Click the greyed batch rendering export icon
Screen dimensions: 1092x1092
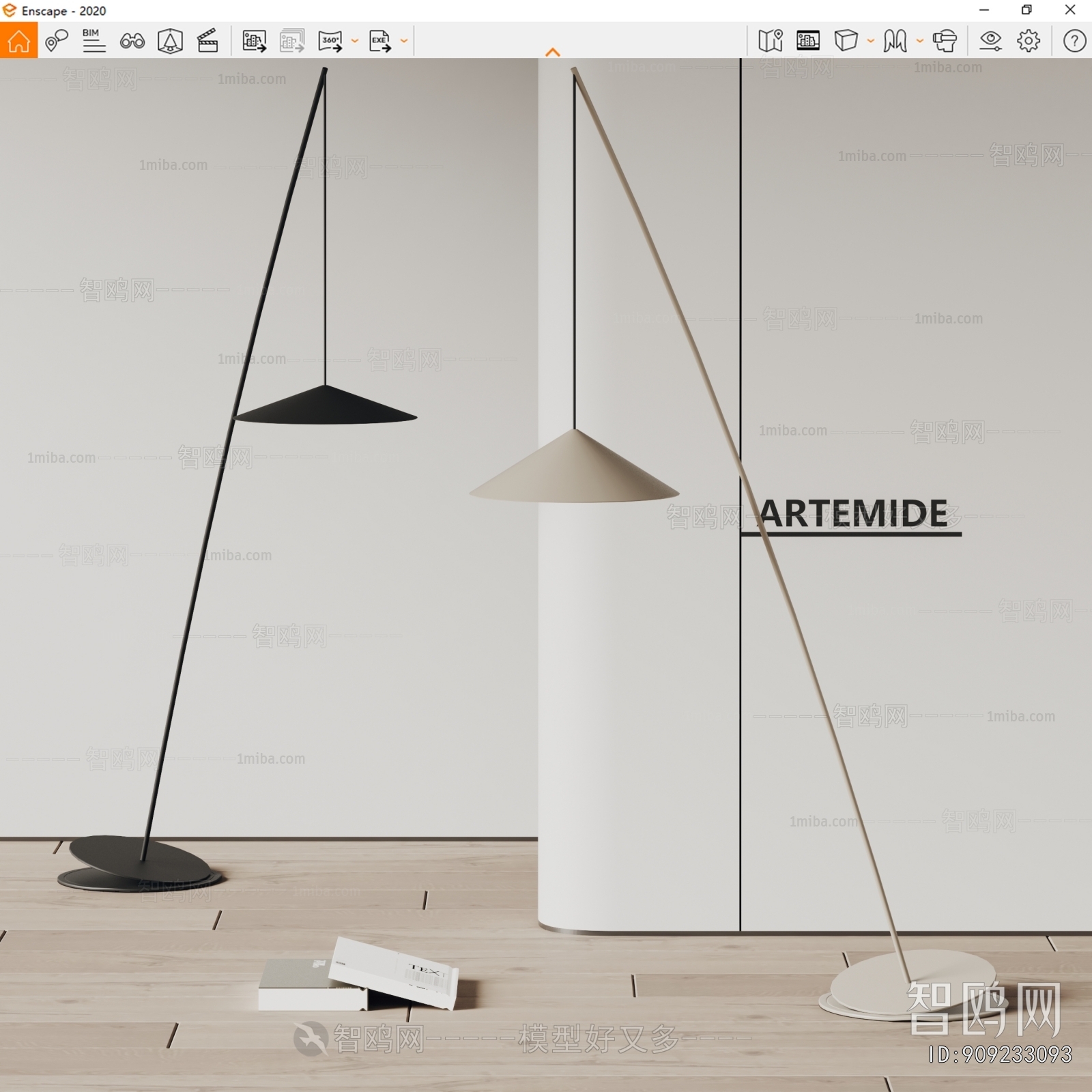pos(292,41)
